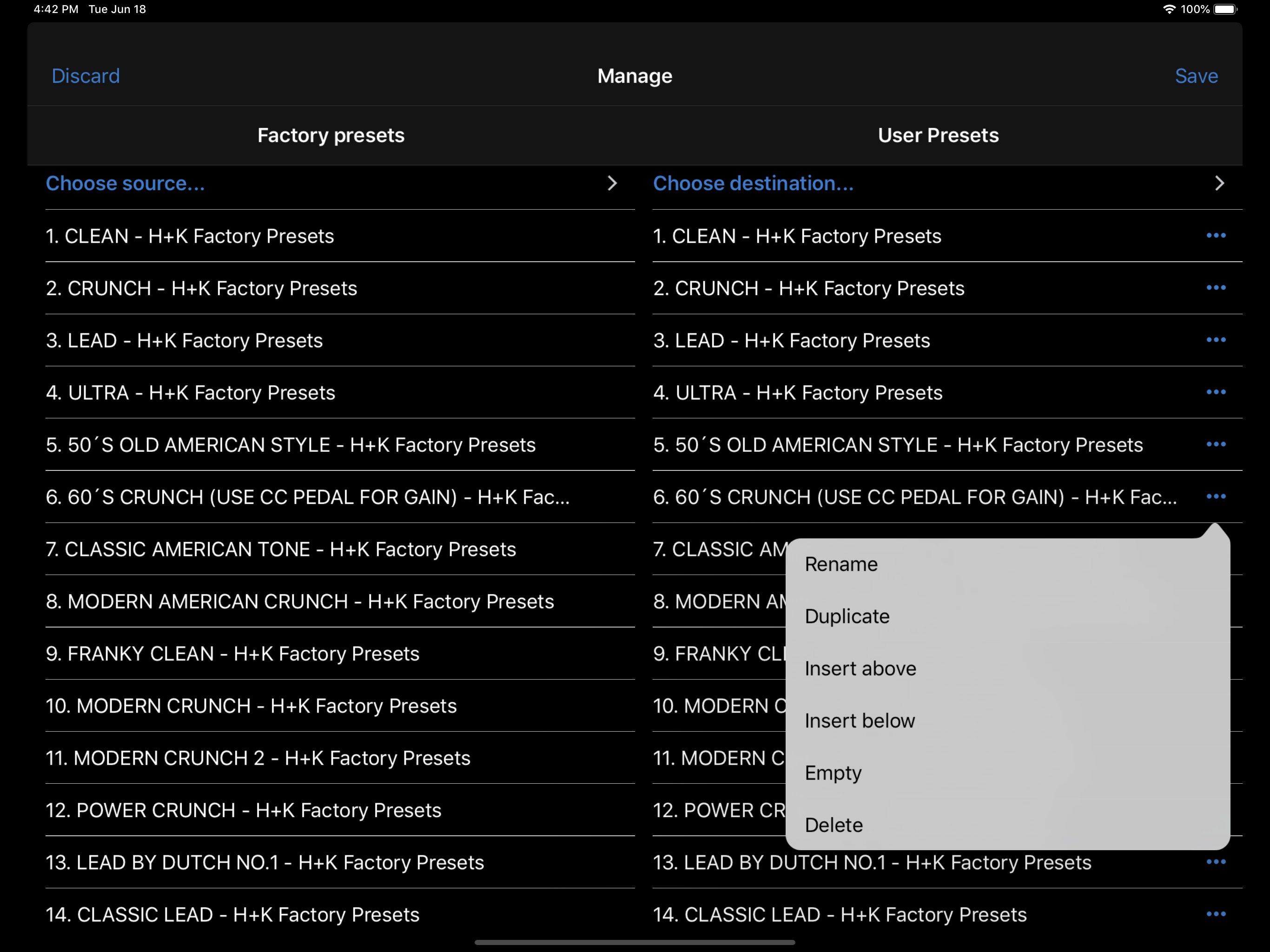This screenshot has height=952, width=1270.
Task: Select factory preset 12. POWER CRUNCH
Action: pyautogui.click(x=340, y=811)
